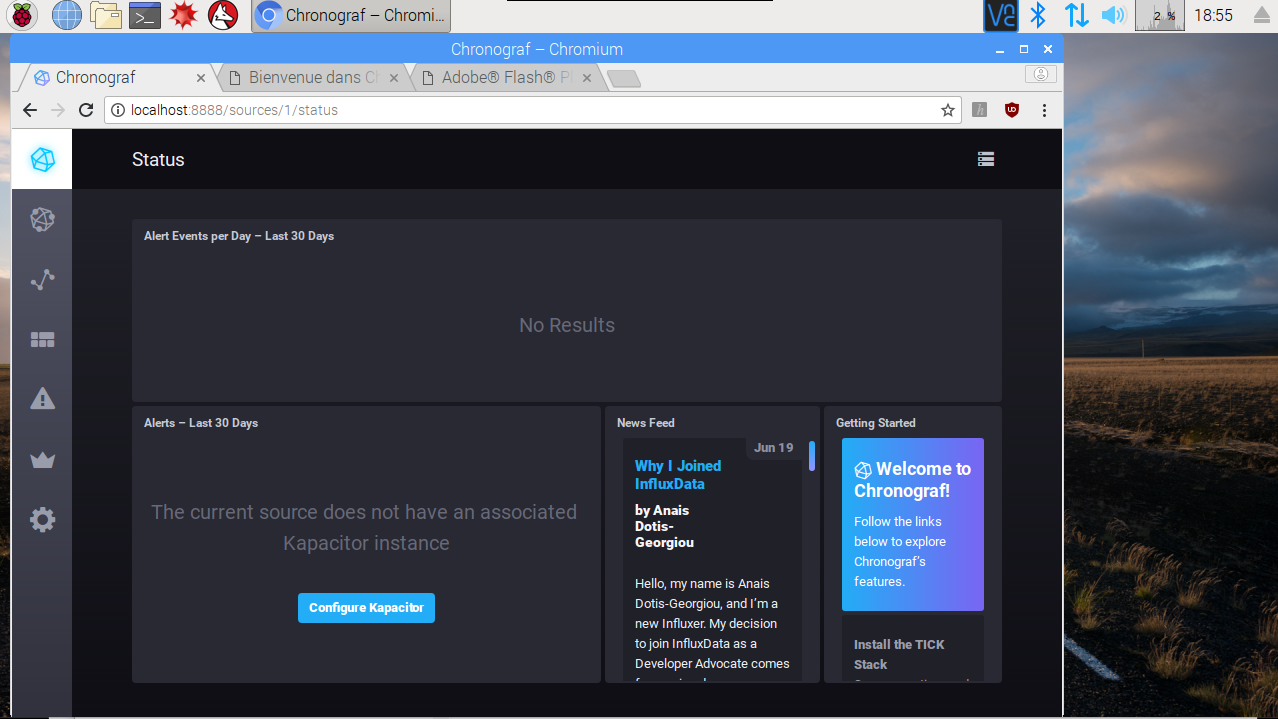1278x719 pixels.
Task: Open the Why I Joined InfluxData article
Action: tap(679, 475)
